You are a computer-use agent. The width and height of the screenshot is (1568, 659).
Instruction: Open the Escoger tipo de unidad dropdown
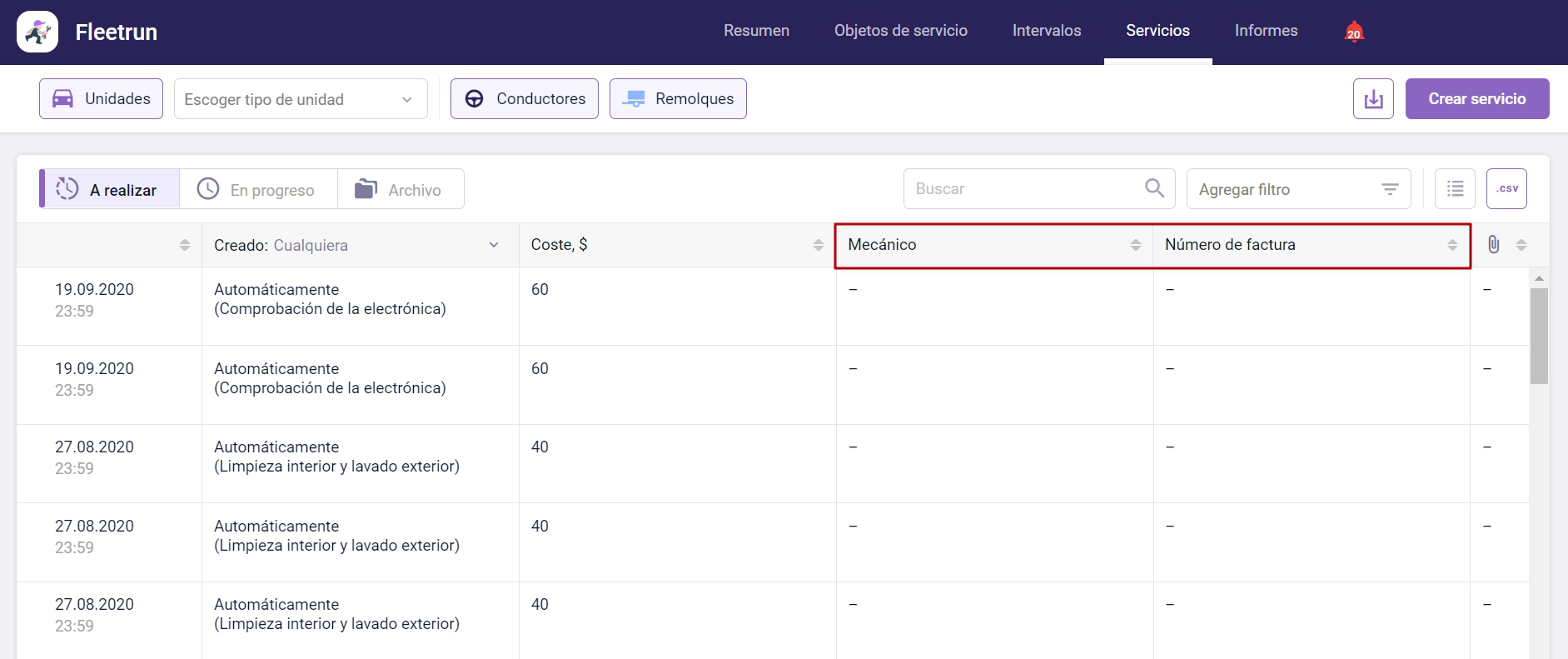(x=300, y=99)
